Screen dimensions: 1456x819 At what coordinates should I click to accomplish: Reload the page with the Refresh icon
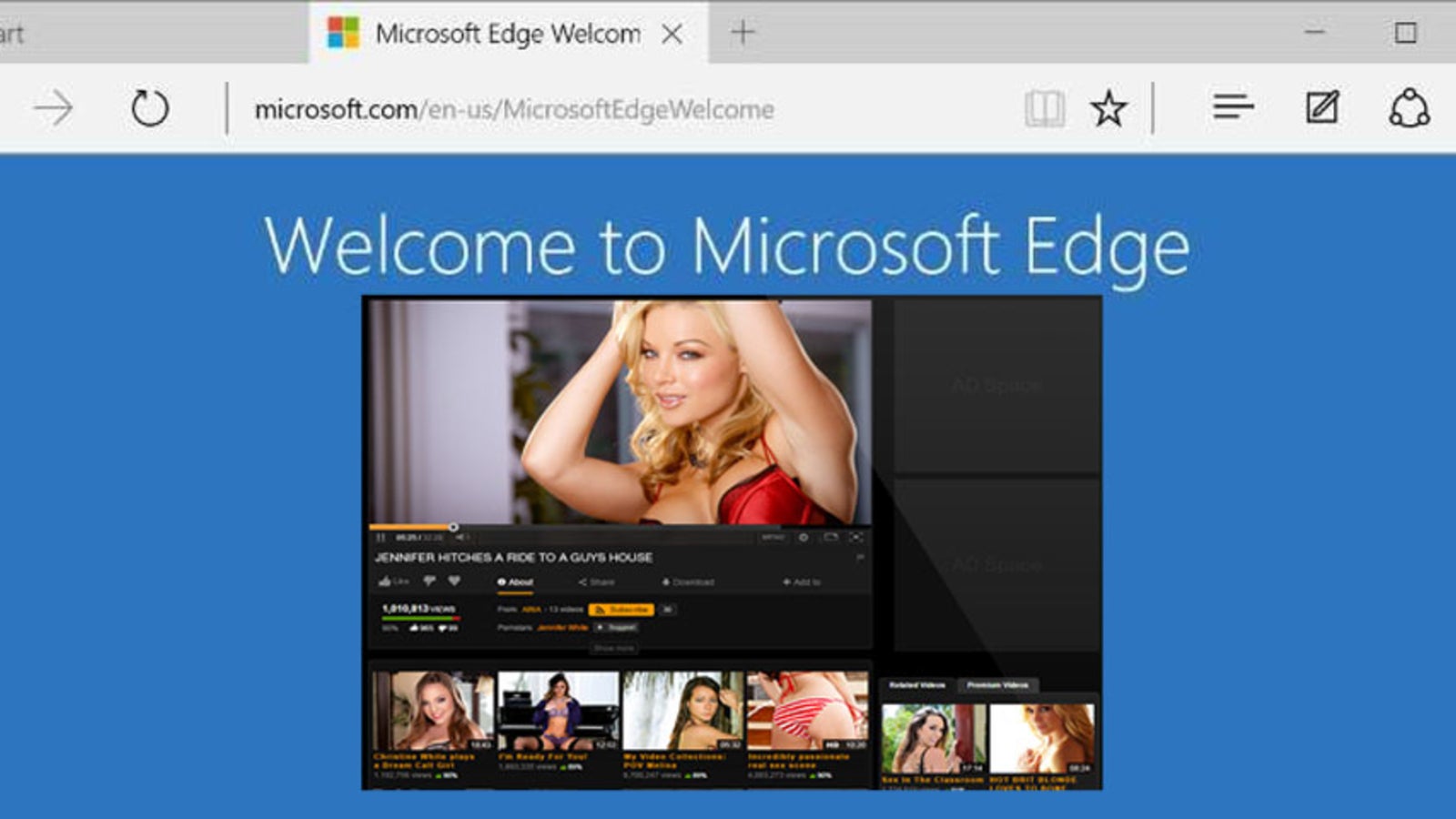tap(149, 108)
